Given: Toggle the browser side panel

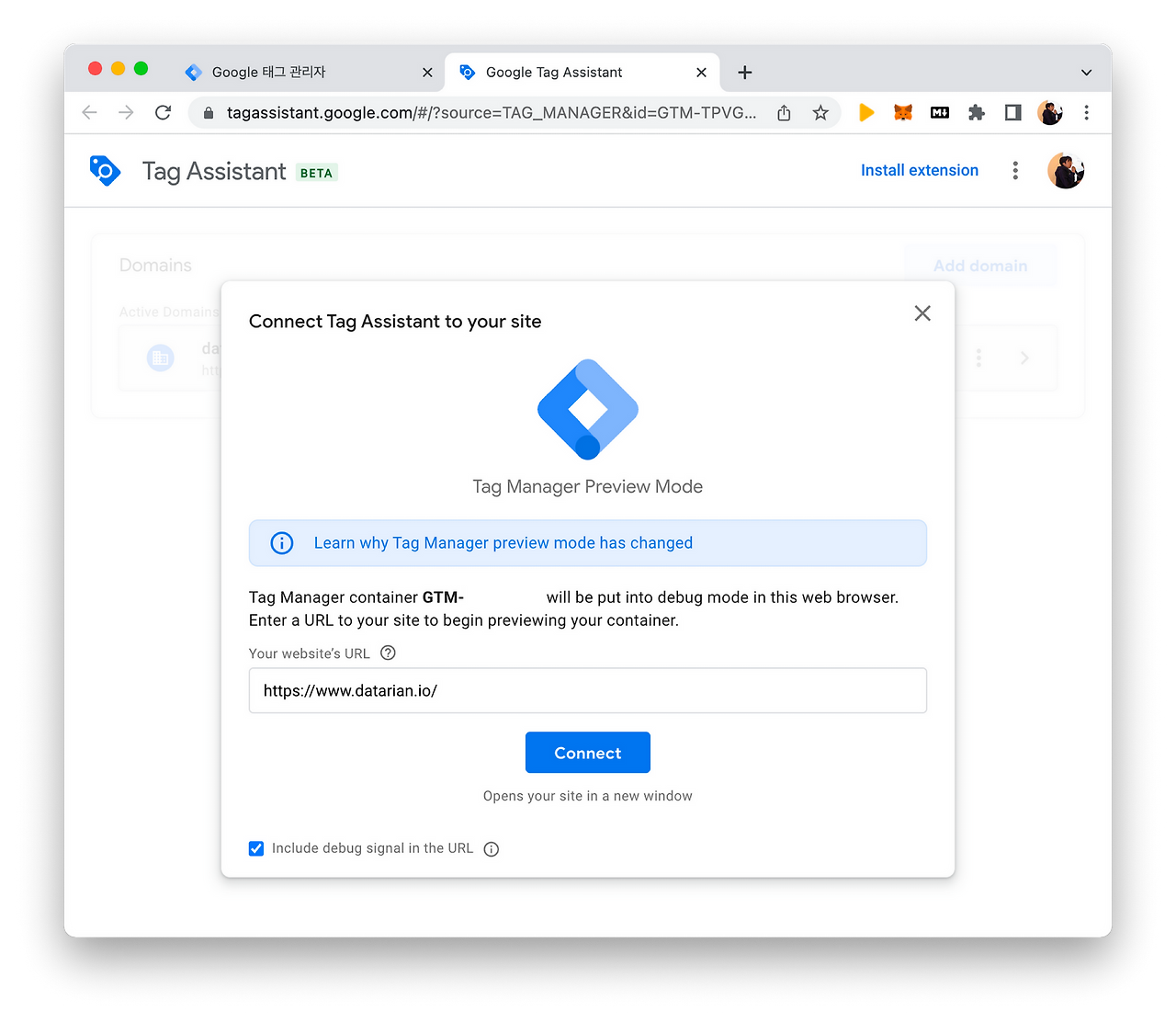Looking at the screenshot, I should click(1013, 112).
